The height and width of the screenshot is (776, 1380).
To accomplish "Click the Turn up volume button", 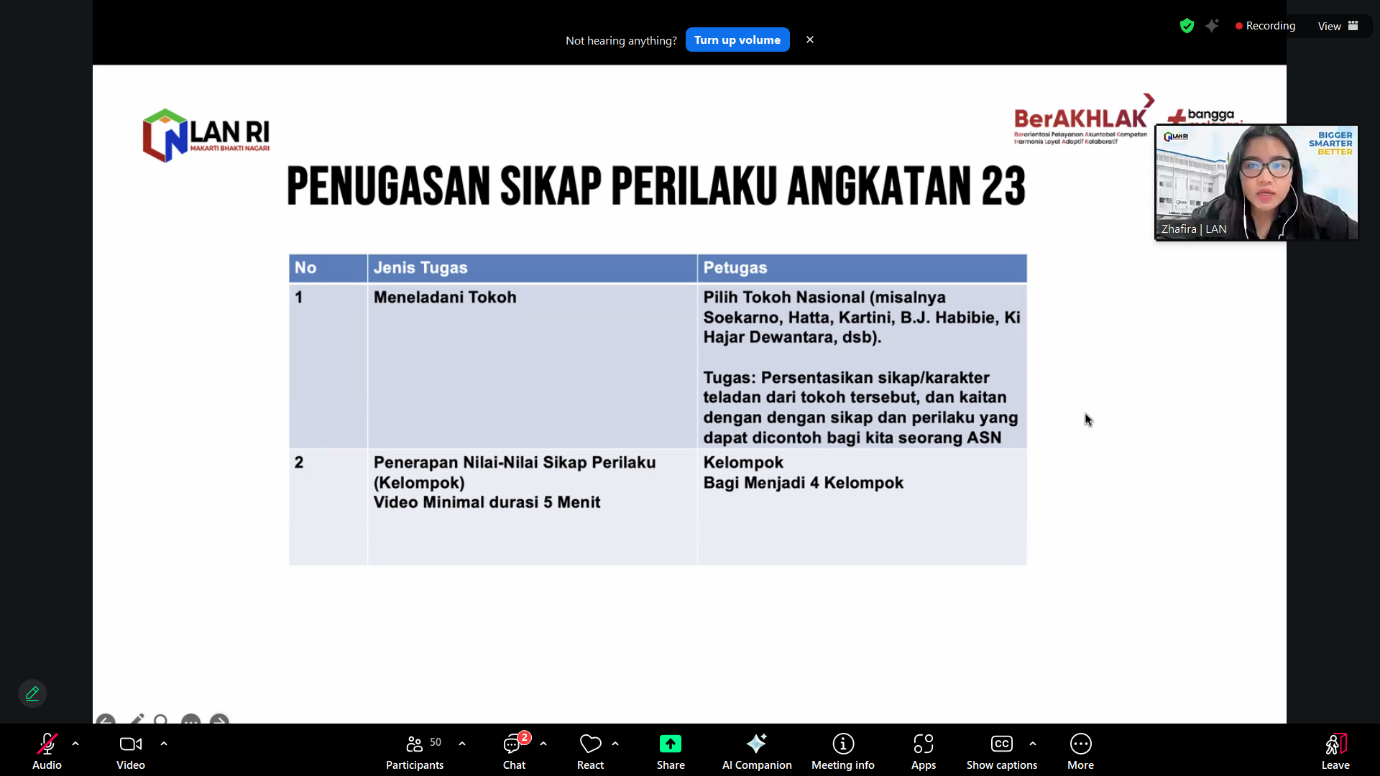I will pyautogui.click(x=737, y=40).
